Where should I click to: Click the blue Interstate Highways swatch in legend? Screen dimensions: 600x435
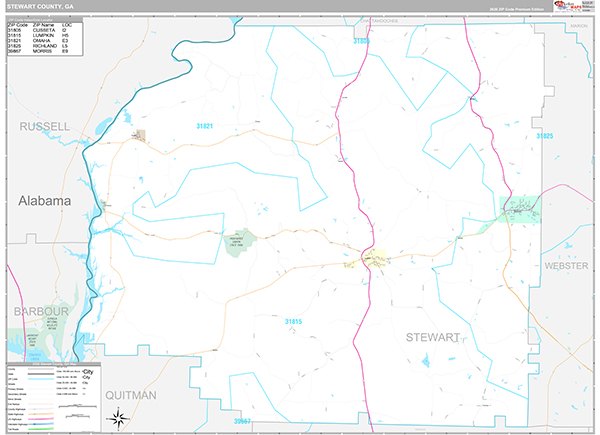coord(41,424)
